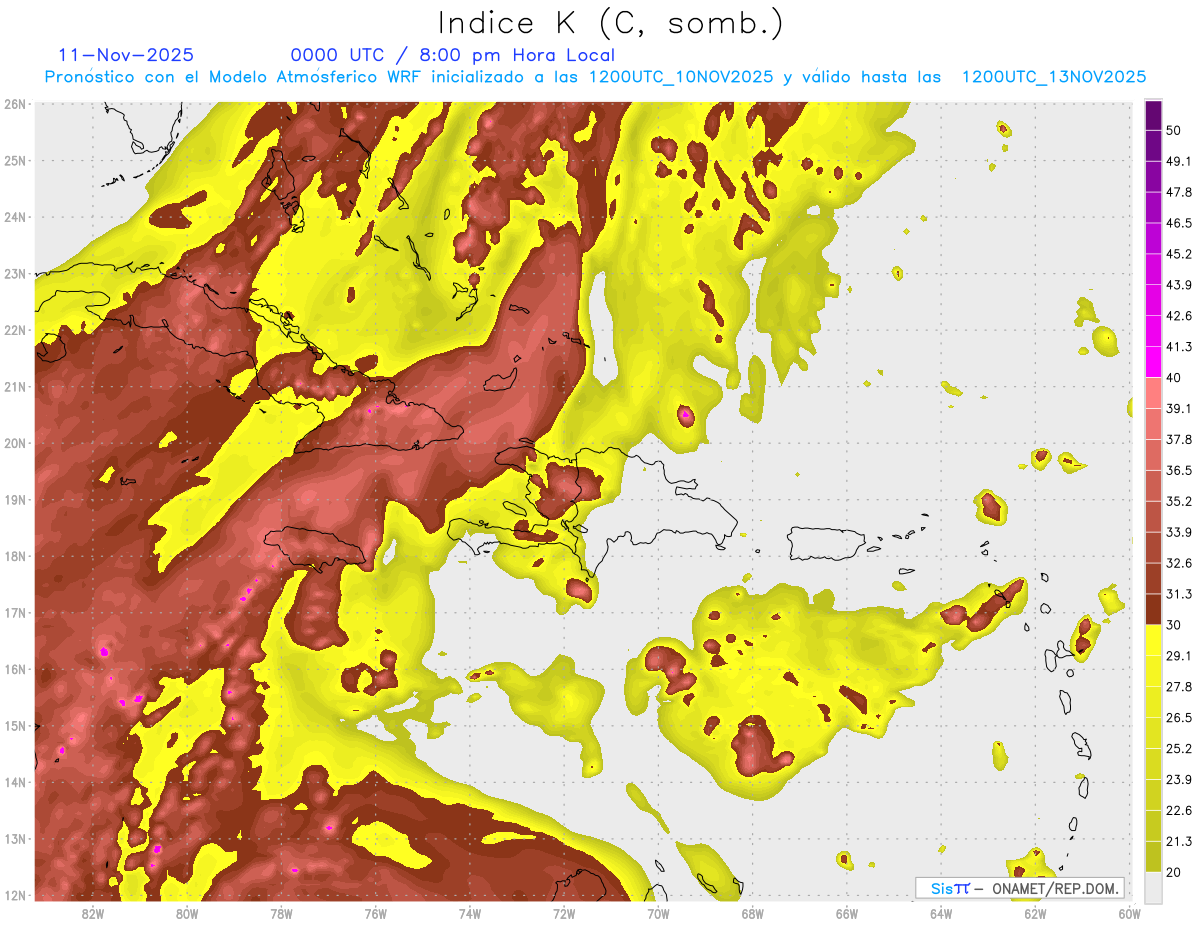Pick the salmon swatch between 39.1 and 40

click(1153, 393)
